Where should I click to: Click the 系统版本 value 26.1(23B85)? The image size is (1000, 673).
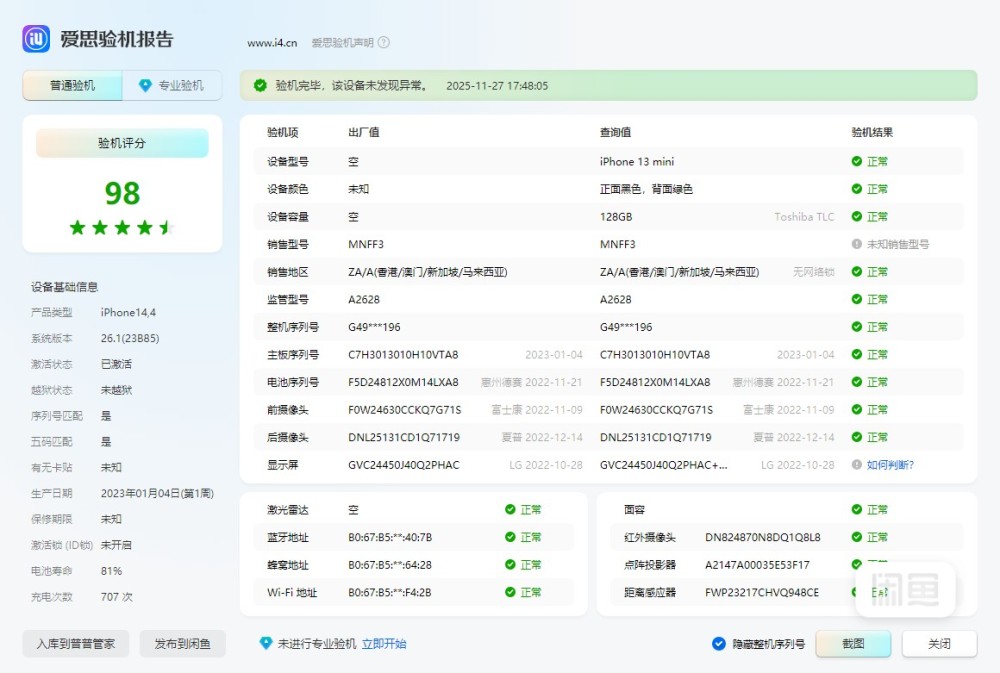pyautogui.click(x=130, y=338)
